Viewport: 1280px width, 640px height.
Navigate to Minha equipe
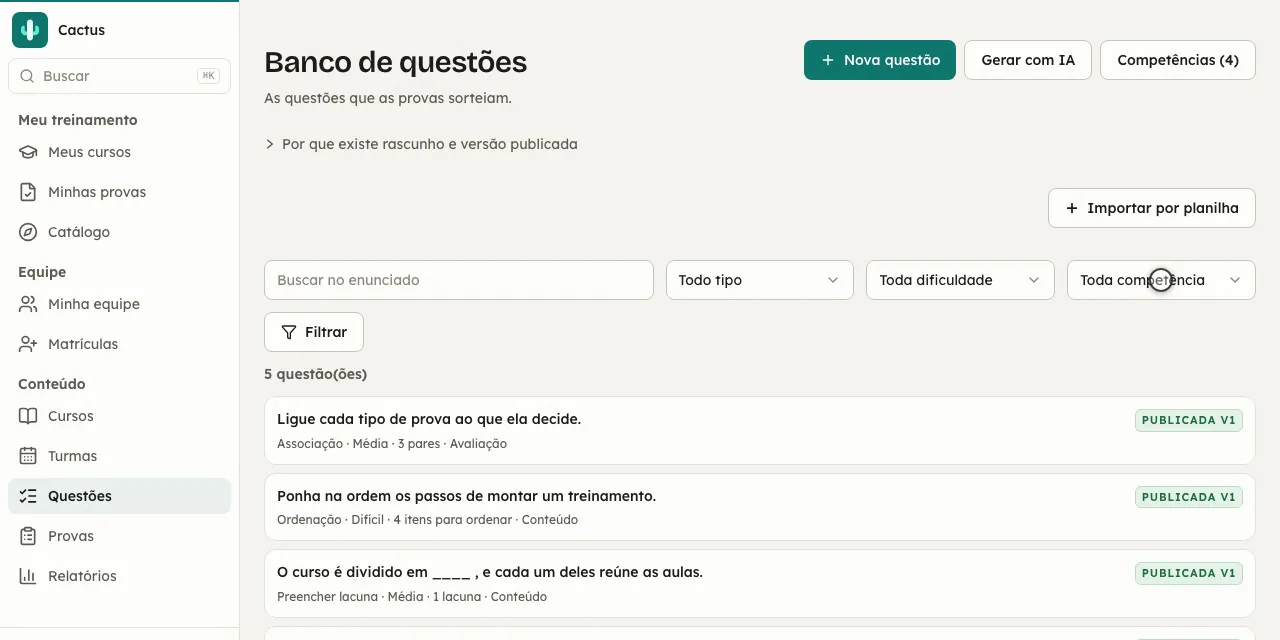[119, 304]
